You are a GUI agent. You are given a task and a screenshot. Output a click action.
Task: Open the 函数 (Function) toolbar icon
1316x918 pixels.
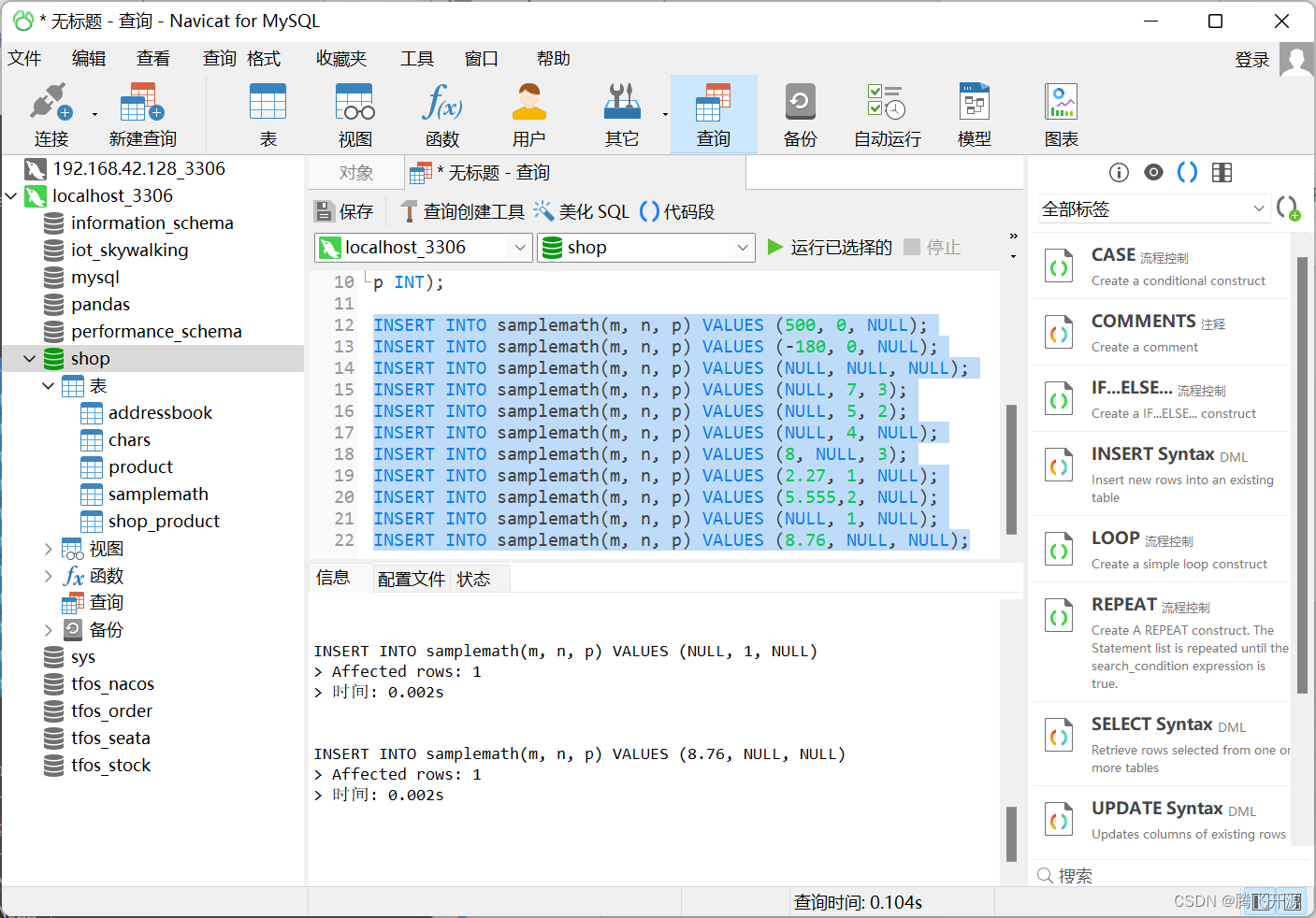tap(441, 114)
